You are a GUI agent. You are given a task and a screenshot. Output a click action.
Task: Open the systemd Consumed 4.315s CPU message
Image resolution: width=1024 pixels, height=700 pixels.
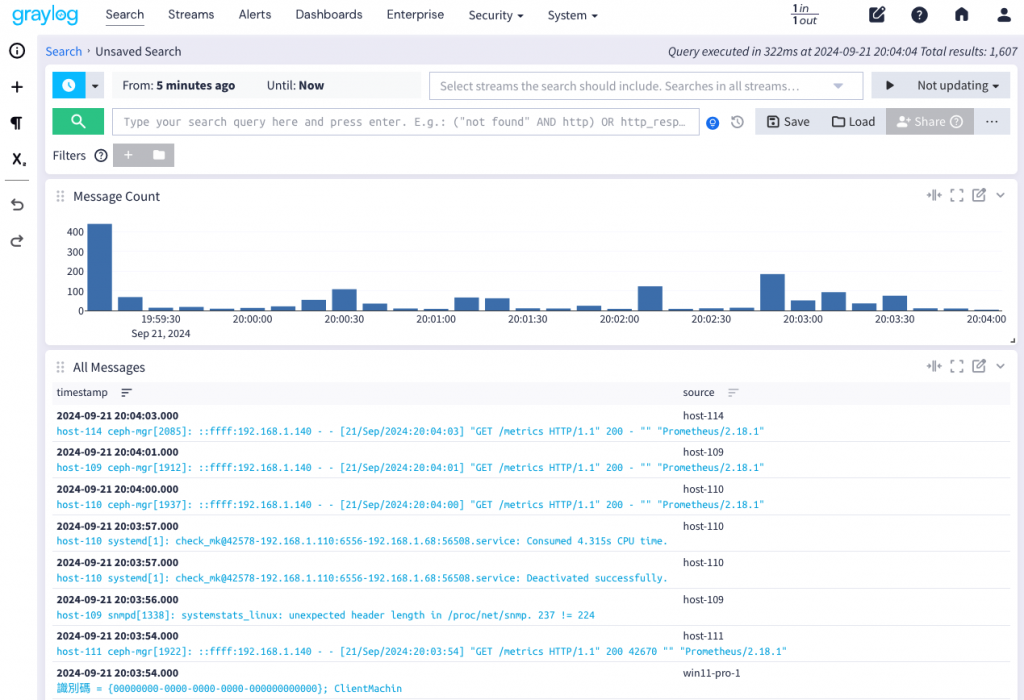[x=362, y=541]
